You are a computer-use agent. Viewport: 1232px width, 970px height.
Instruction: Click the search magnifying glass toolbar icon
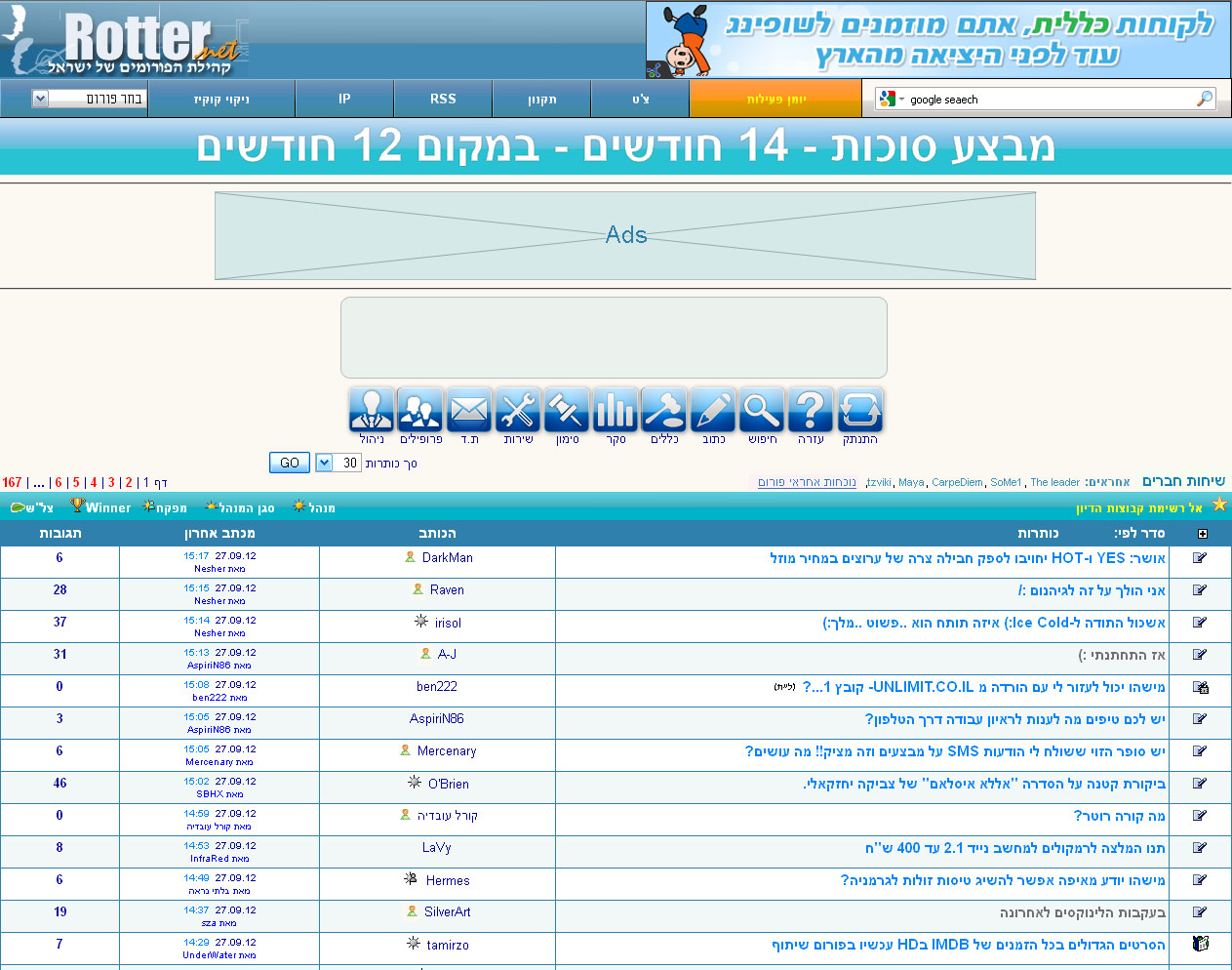click(x=762, y=410)
